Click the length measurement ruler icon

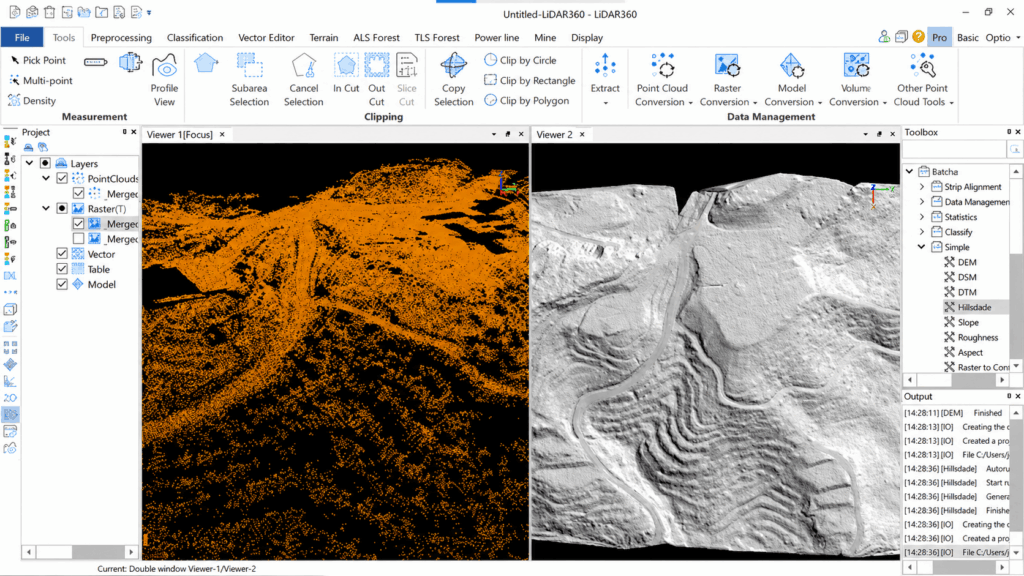95,62
